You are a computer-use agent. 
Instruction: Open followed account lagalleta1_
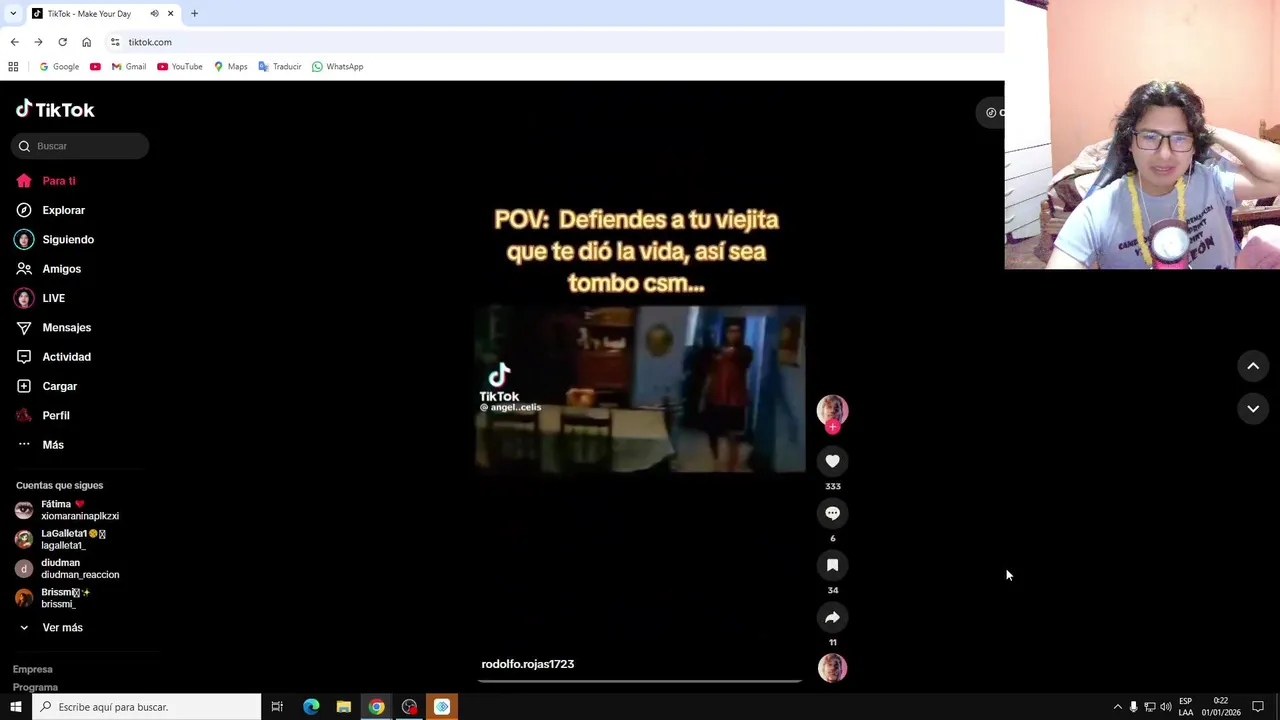point(80,539)
